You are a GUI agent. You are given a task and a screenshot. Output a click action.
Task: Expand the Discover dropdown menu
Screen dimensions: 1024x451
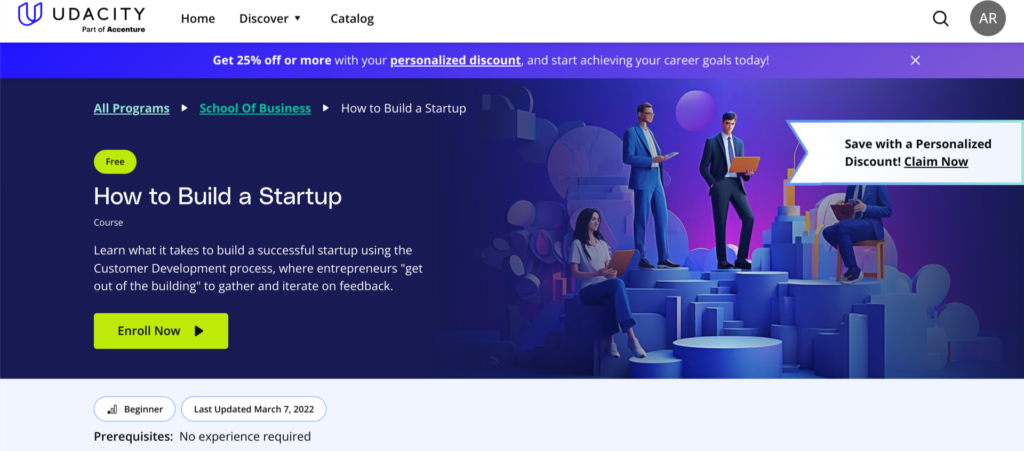263,19
